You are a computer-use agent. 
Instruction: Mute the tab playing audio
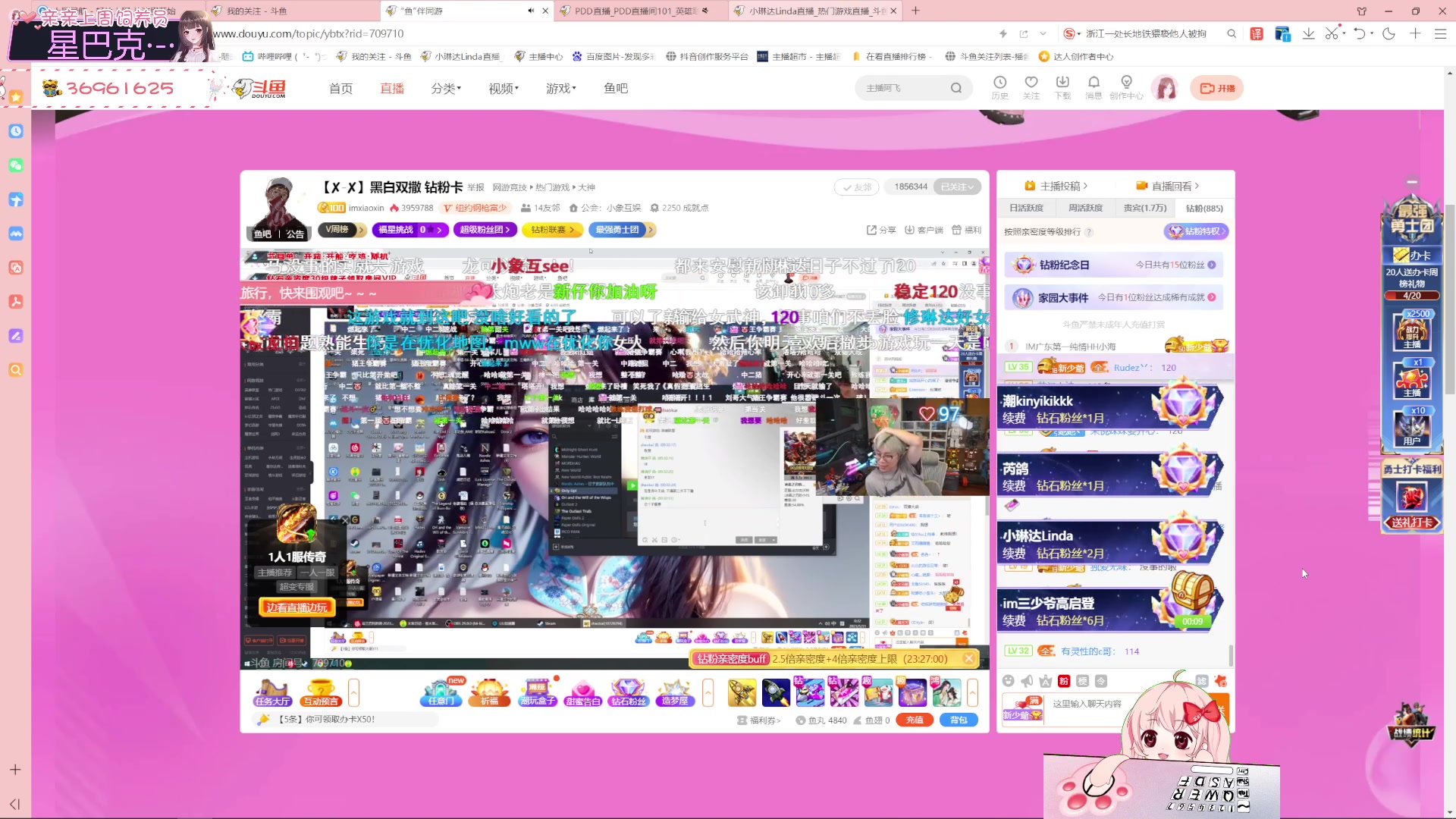point(531,11)
